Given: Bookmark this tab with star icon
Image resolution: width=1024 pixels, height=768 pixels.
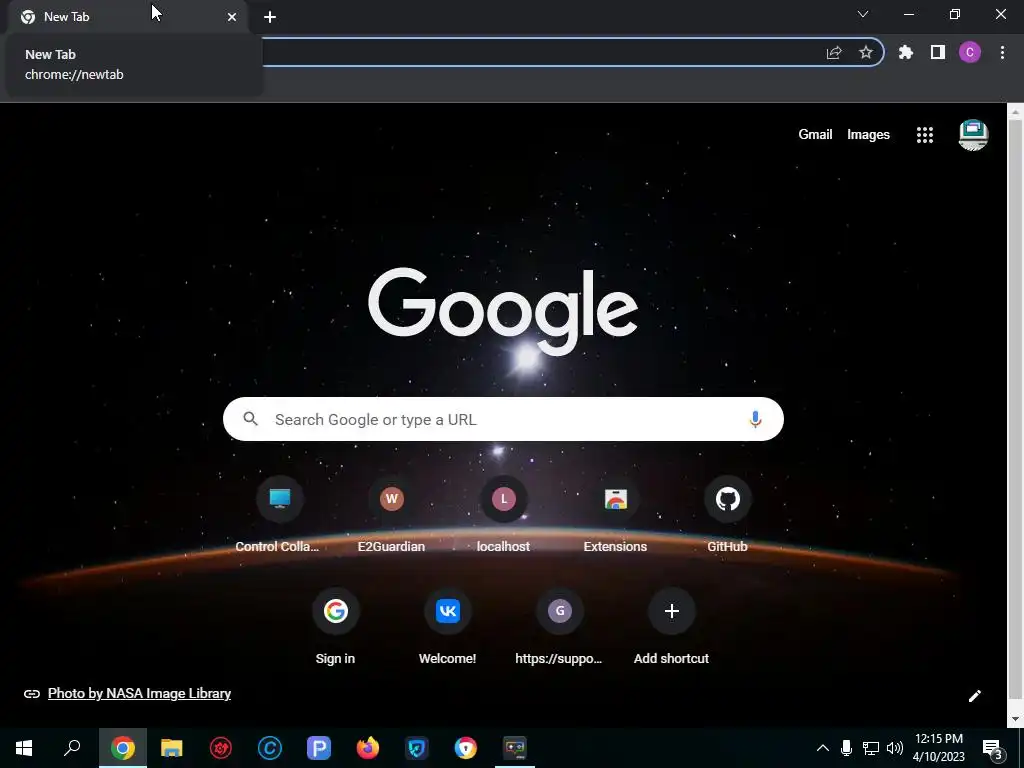Looking at the screenshot, I should 866,52.
